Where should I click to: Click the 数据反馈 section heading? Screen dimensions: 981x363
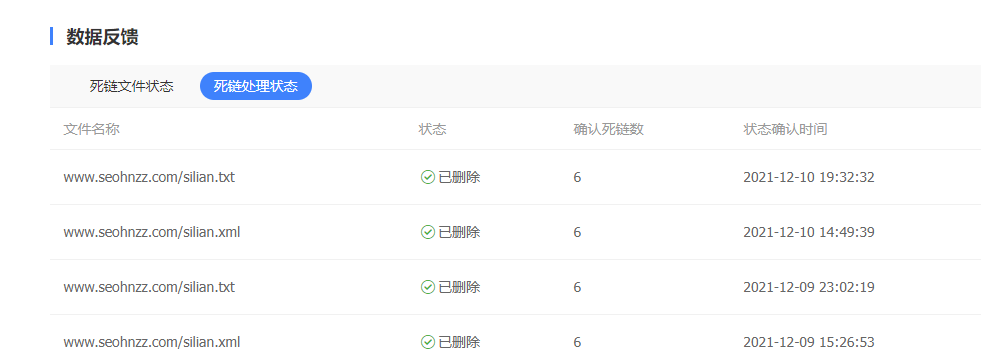(x=103, y=37)
